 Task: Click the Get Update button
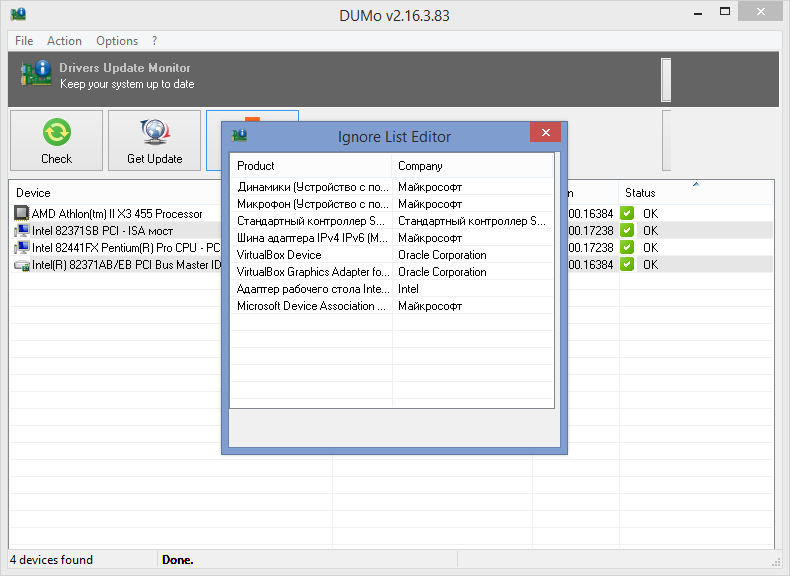[x=154, y=141]
